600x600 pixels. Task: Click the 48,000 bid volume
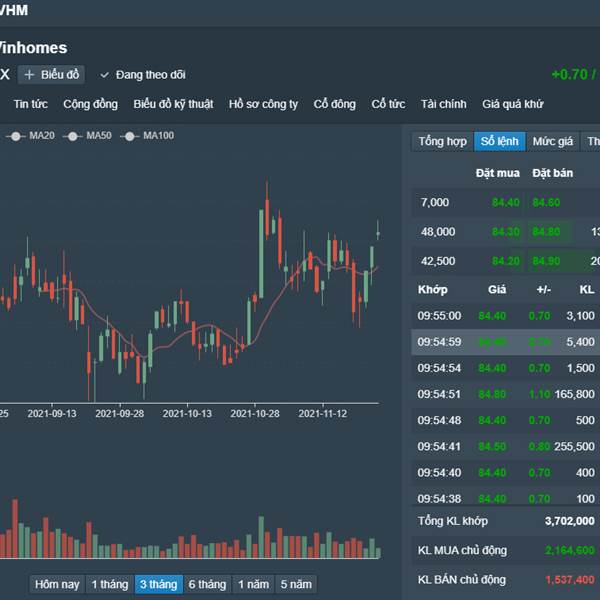click(438, 232)
